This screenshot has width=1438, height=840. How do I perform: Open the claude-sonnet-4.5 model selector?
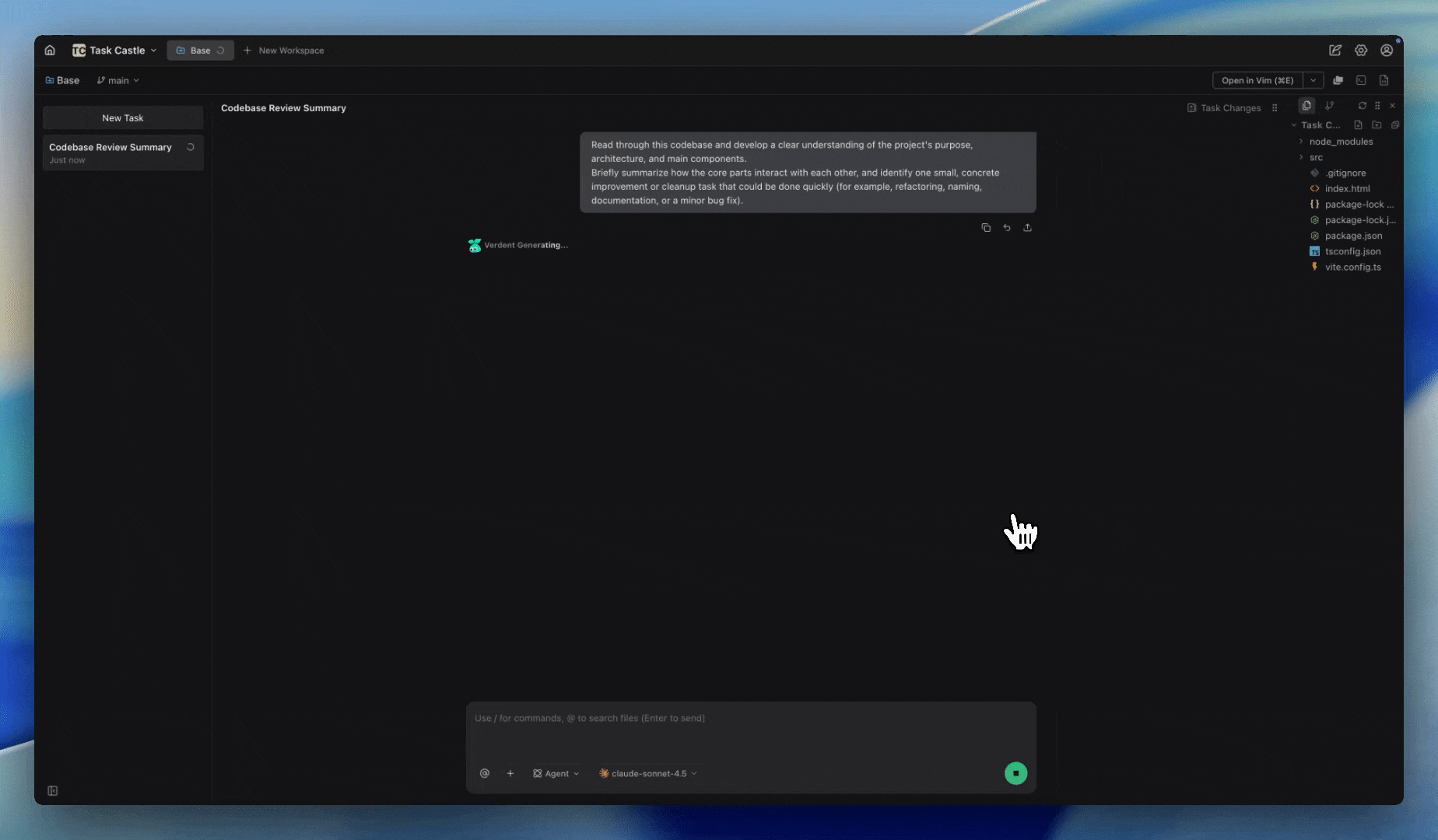coord(647,774)
